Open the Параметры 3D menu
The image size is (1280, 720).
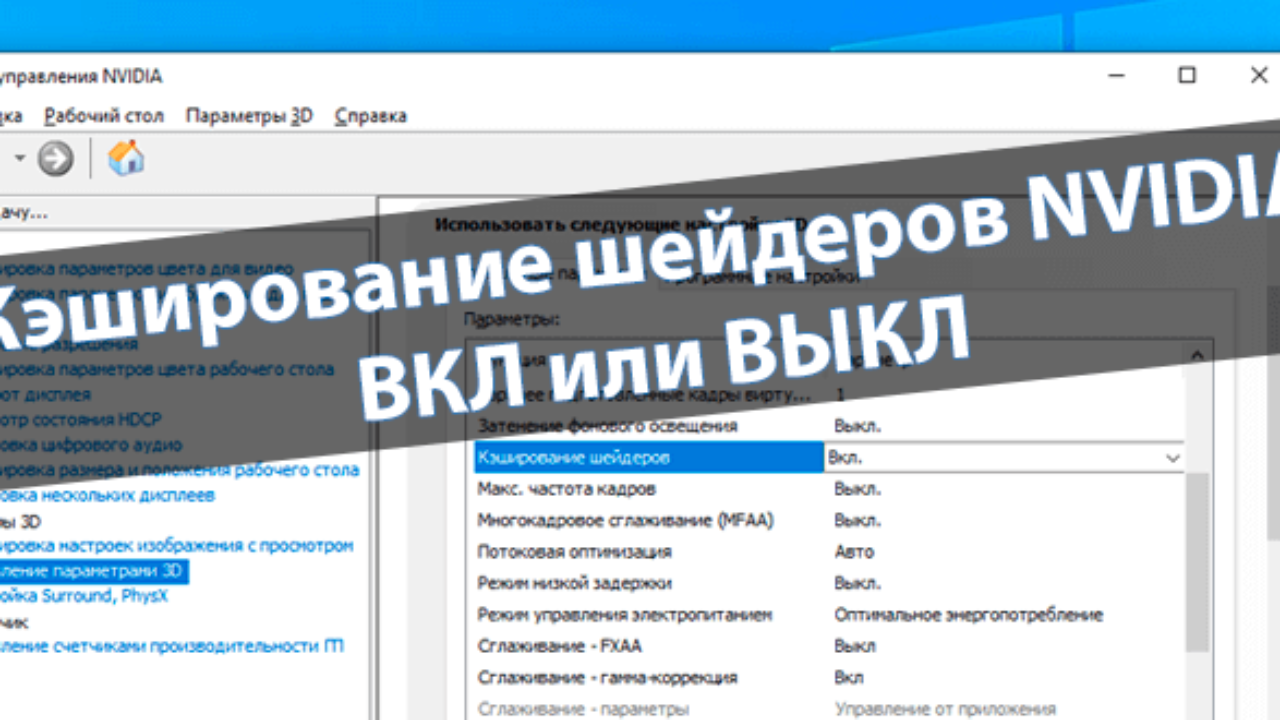tap(249, 116)
